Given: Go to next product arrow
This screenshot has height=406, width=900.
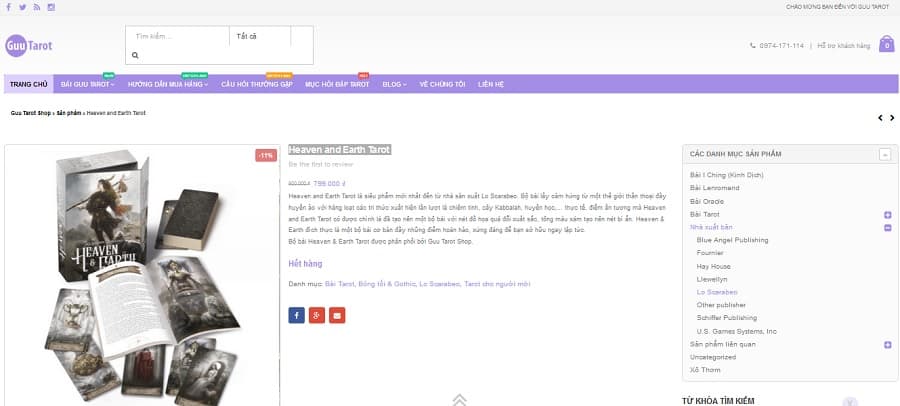Looking at the screenshot, I should (x=892, y=118).
